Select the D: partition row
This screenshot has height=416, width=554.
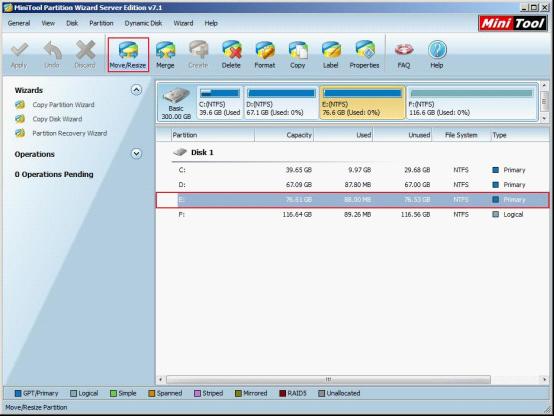tap(353, 185)
